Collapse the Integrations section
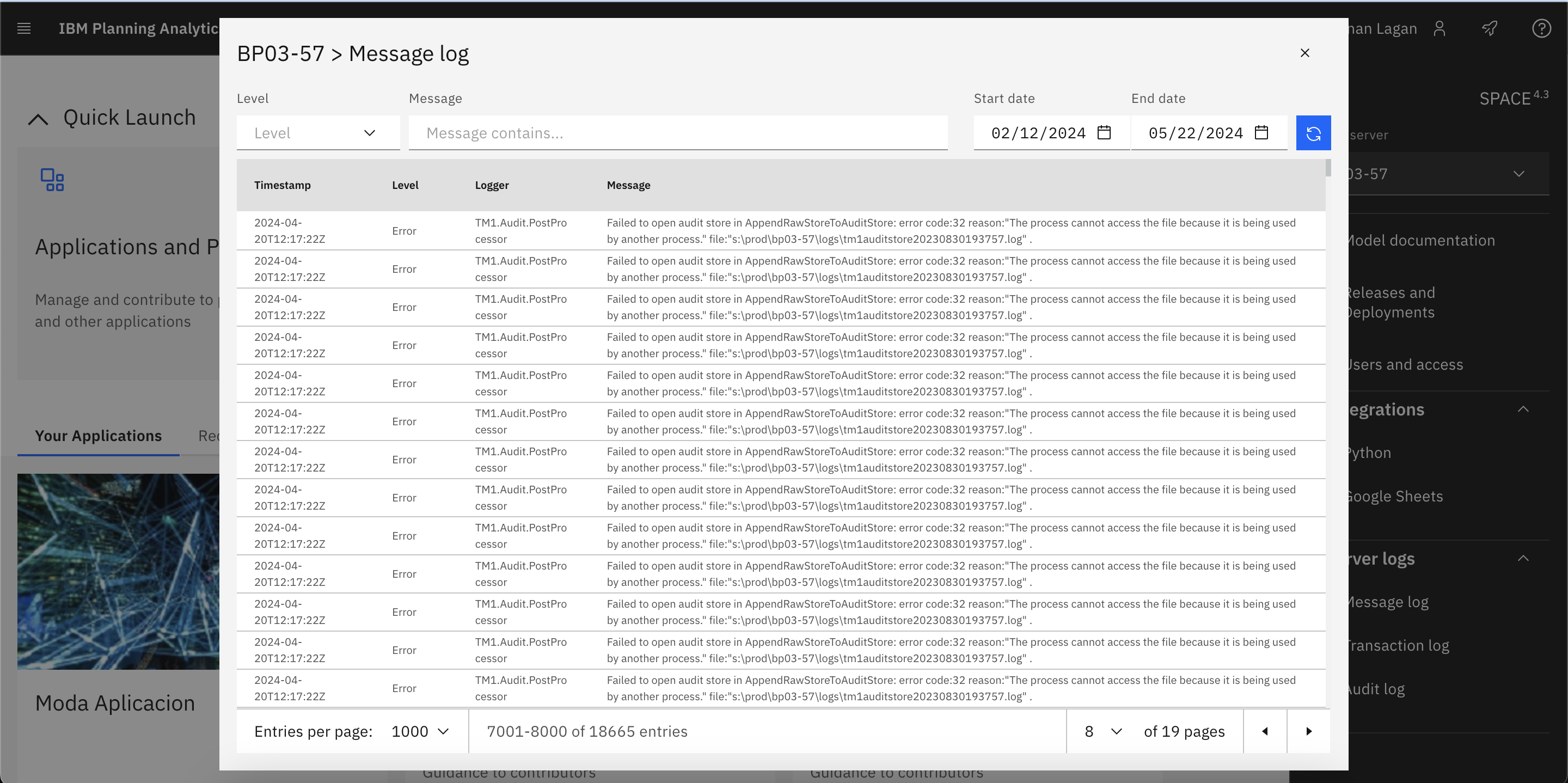The image size is (1568, 783). (x=1522, y=409)
